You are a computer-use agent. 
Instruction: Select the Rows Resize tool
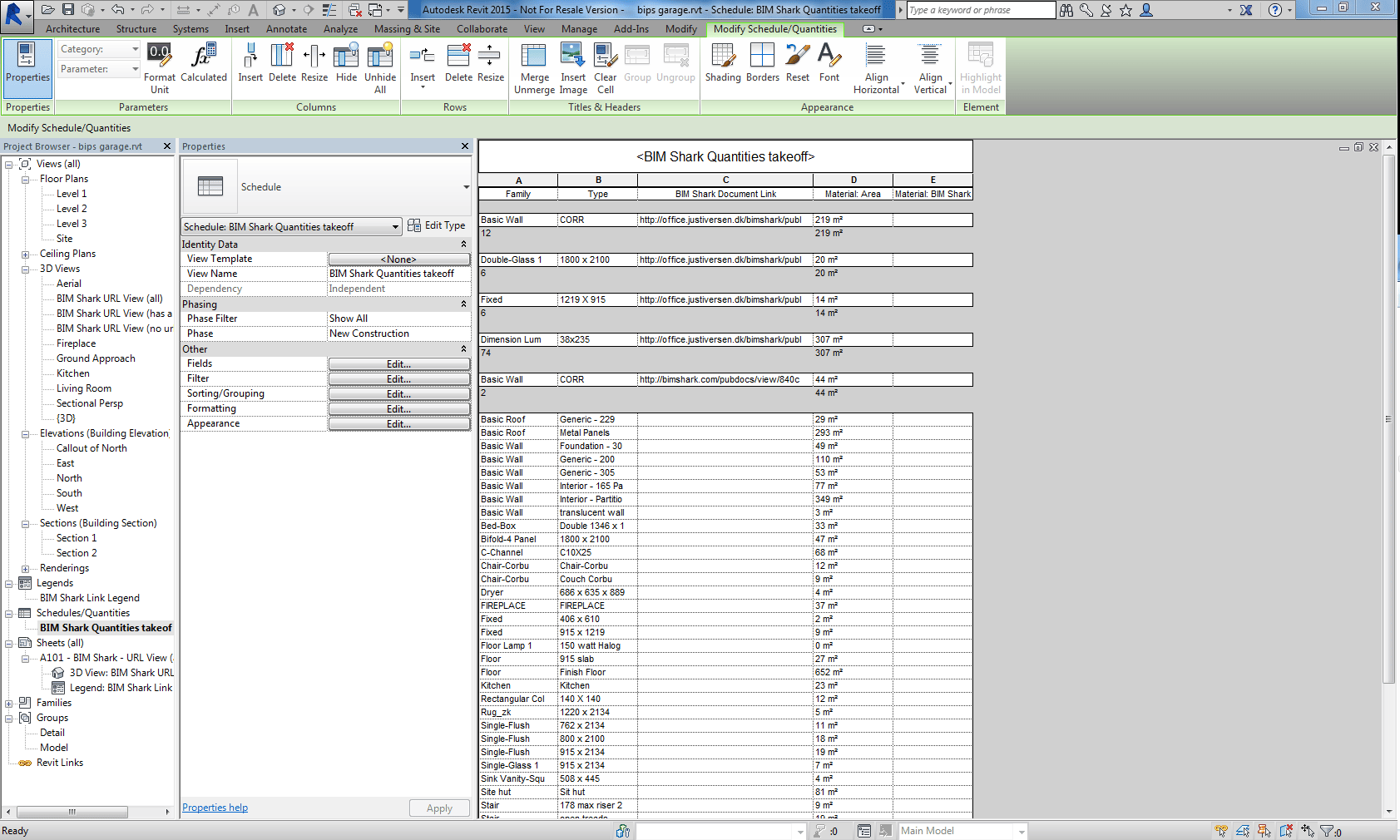pos(491,63)
